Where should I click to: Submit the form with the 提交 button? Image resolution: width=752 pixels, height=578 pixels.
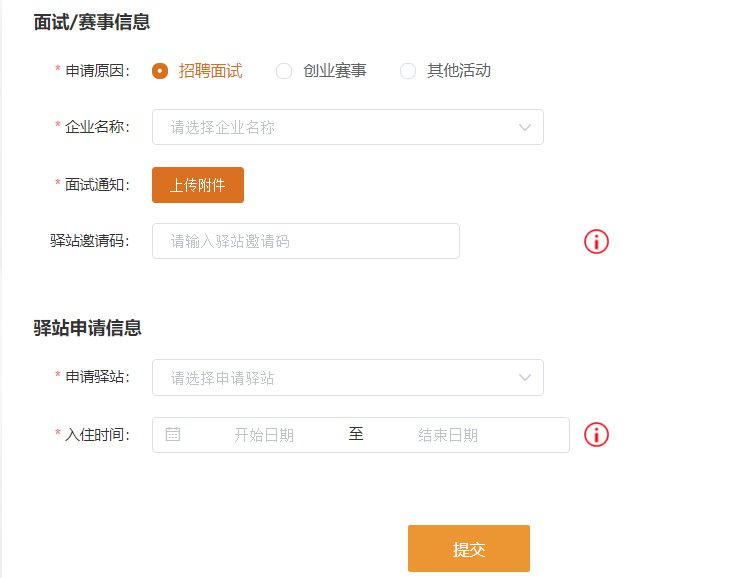[x=468, y=549]
